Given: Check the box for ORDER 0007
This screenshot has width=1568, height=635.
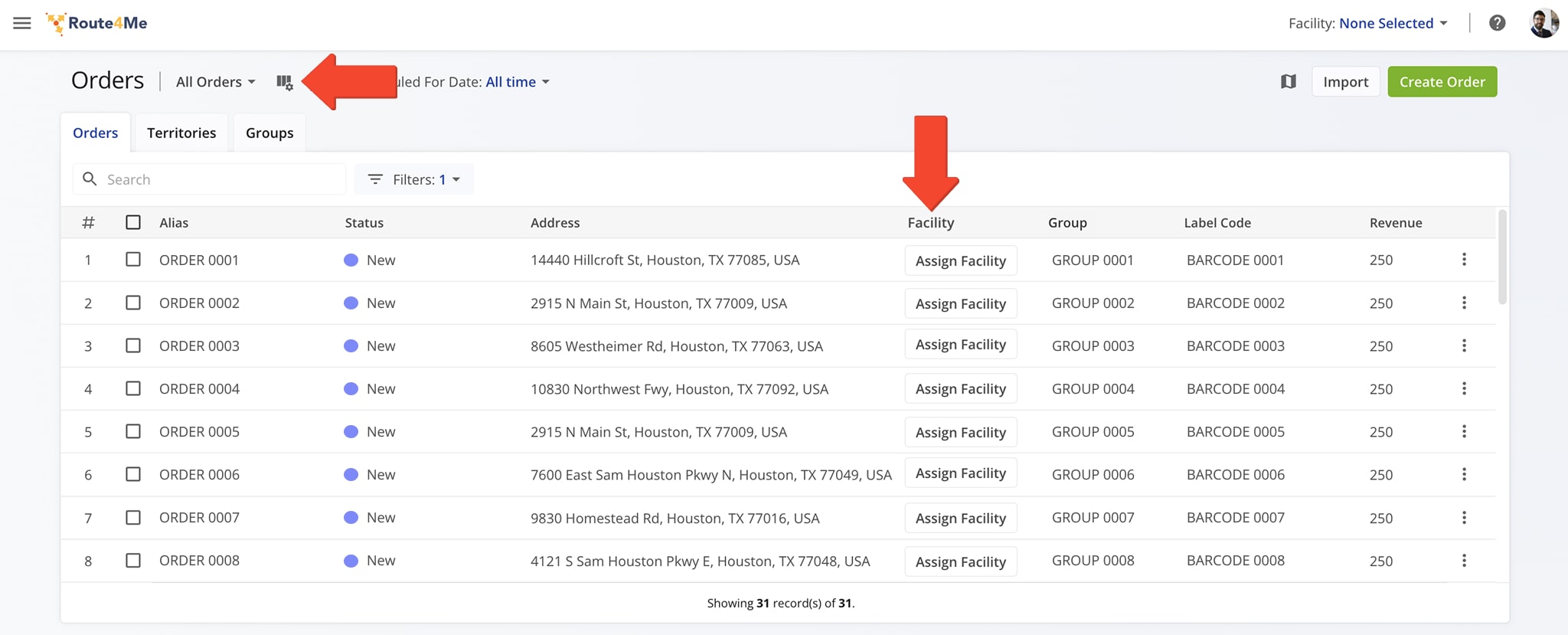Looking at the screenshot, I should pyautogui.click(x=133, y=518).
